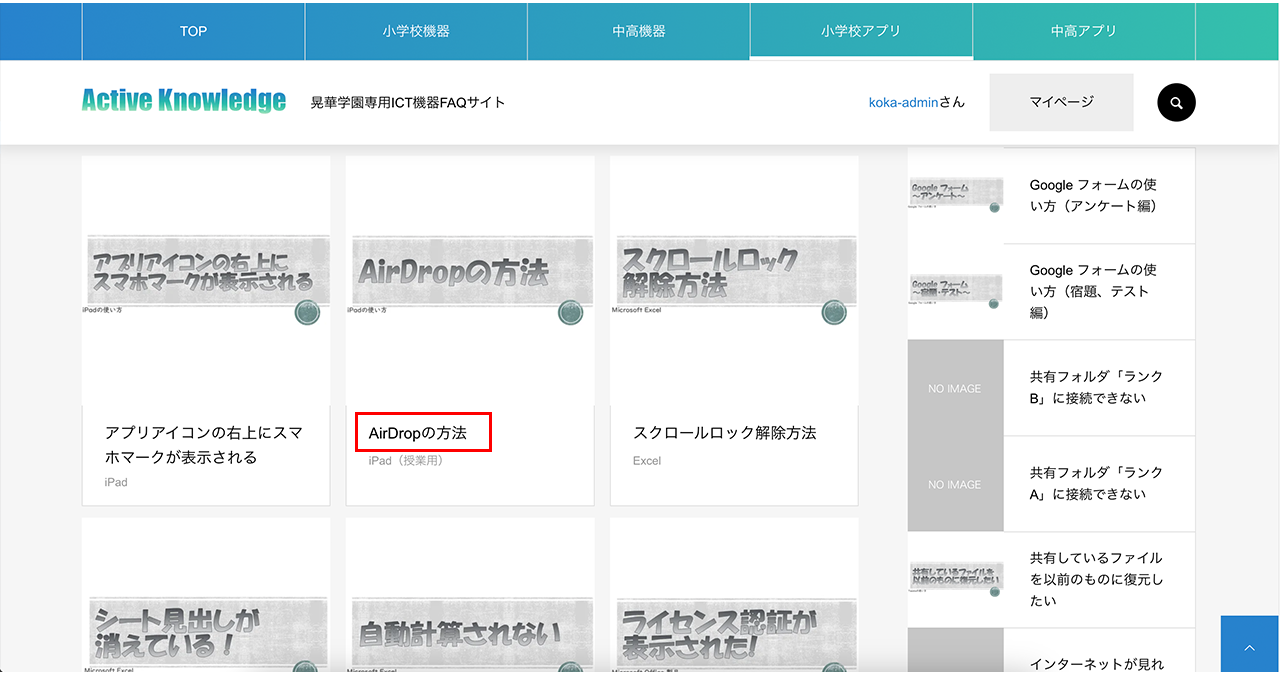Switch to the 中高機器 tab

click(639, 31)
